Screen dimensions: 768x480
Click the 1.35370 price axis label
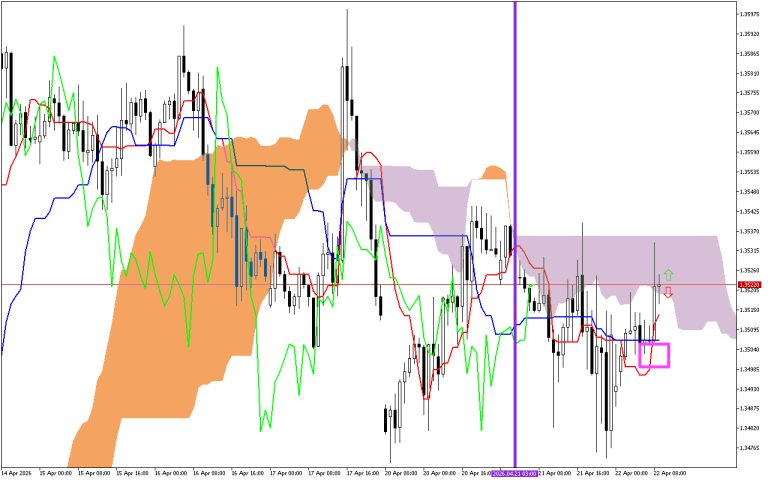pos(749,231)
